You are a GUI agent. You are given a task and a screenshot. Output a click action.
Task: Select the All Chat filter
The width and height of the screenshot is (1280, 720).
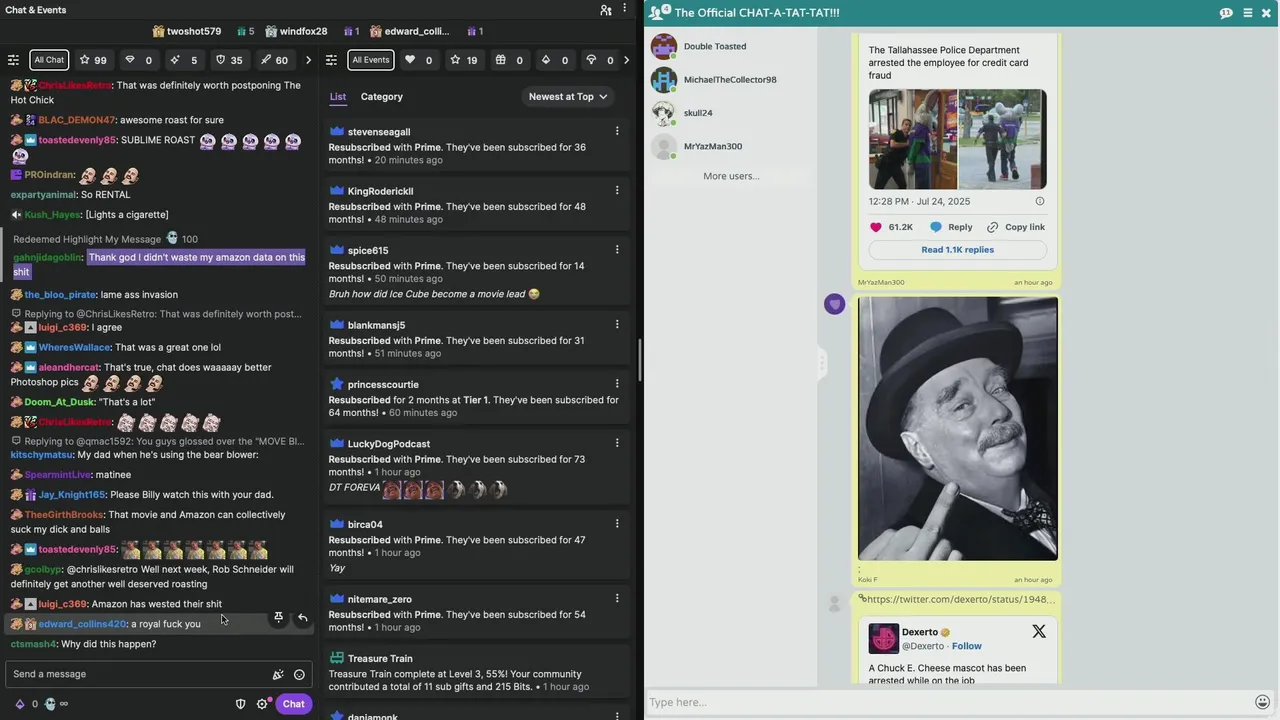pos(49,60)
